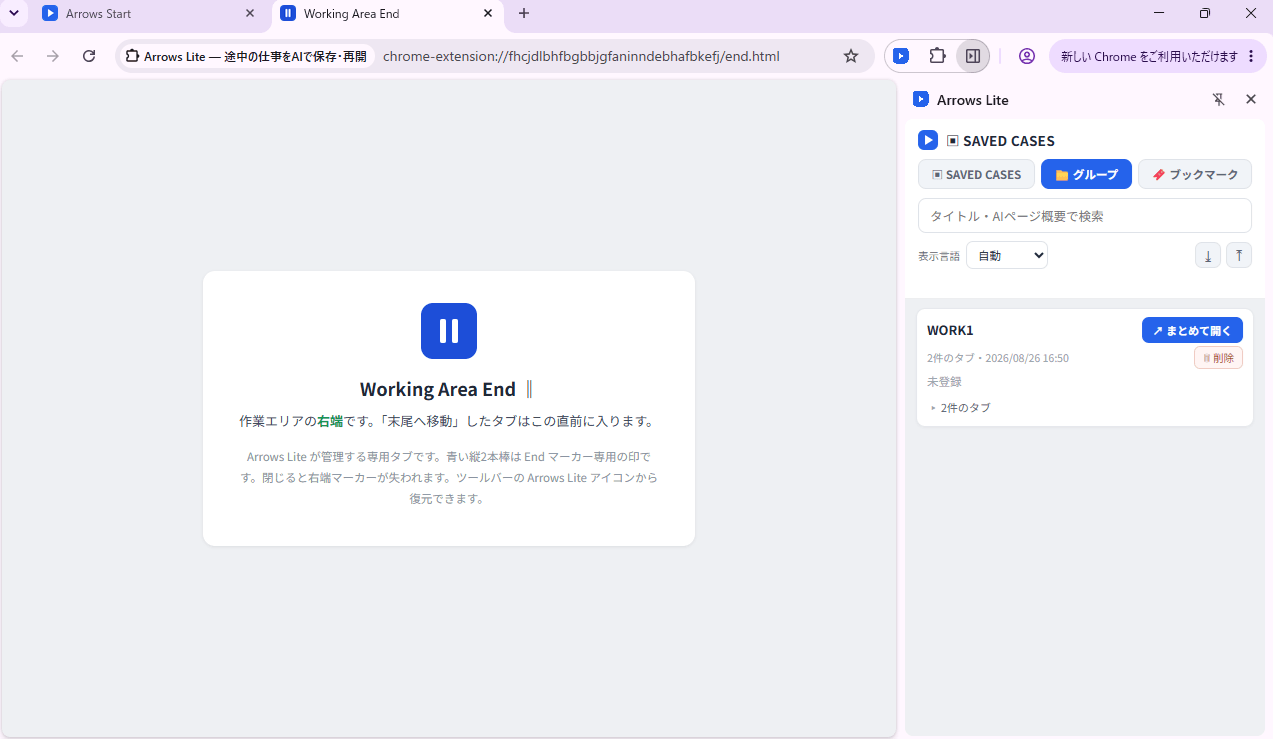
Task: Restore down the Chrome window
Action: coord(1205,13)
